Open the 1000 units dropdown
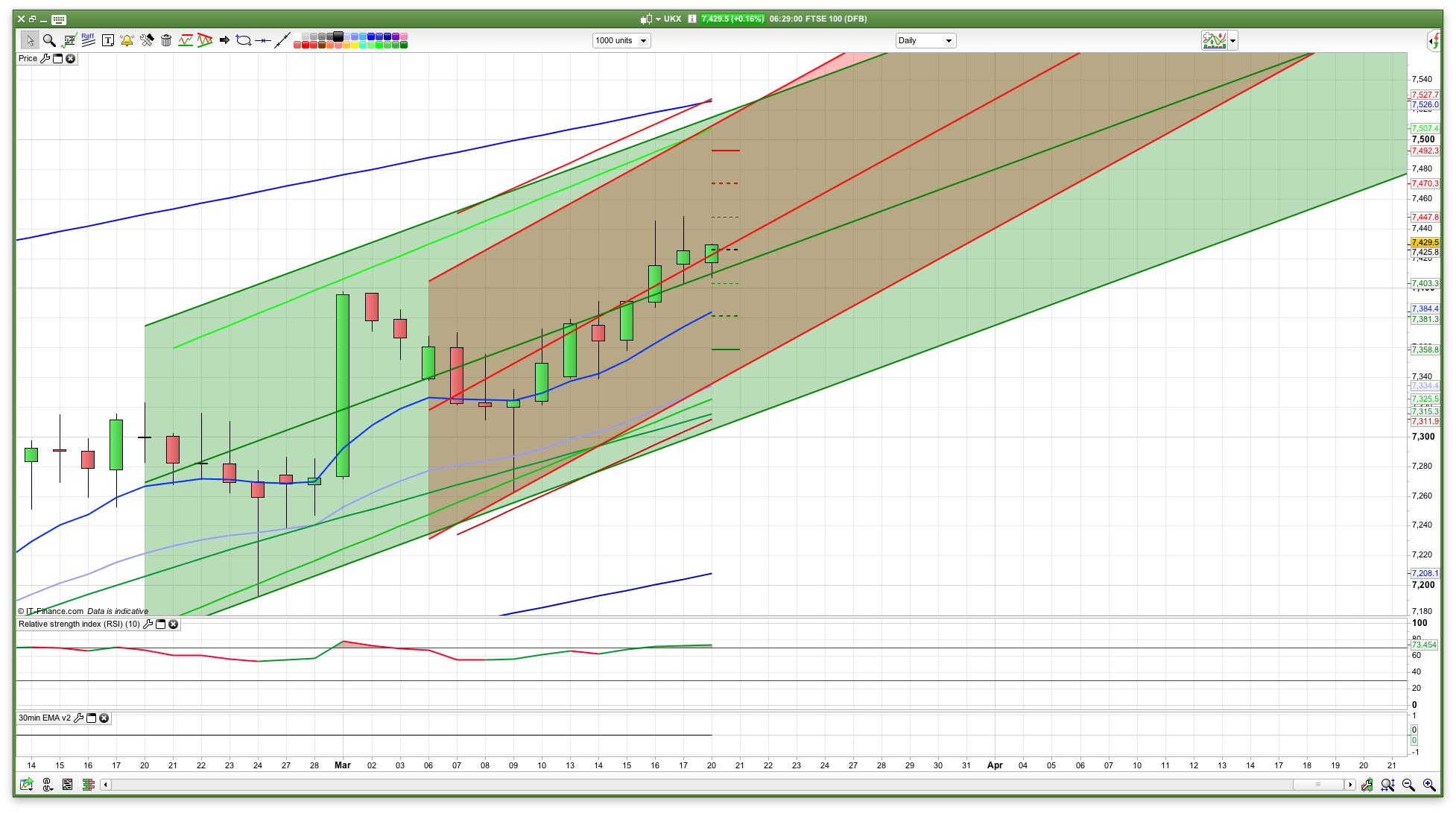Viewport: 1456px width, 813px height. pyautogui.click(x=642, y=41)
